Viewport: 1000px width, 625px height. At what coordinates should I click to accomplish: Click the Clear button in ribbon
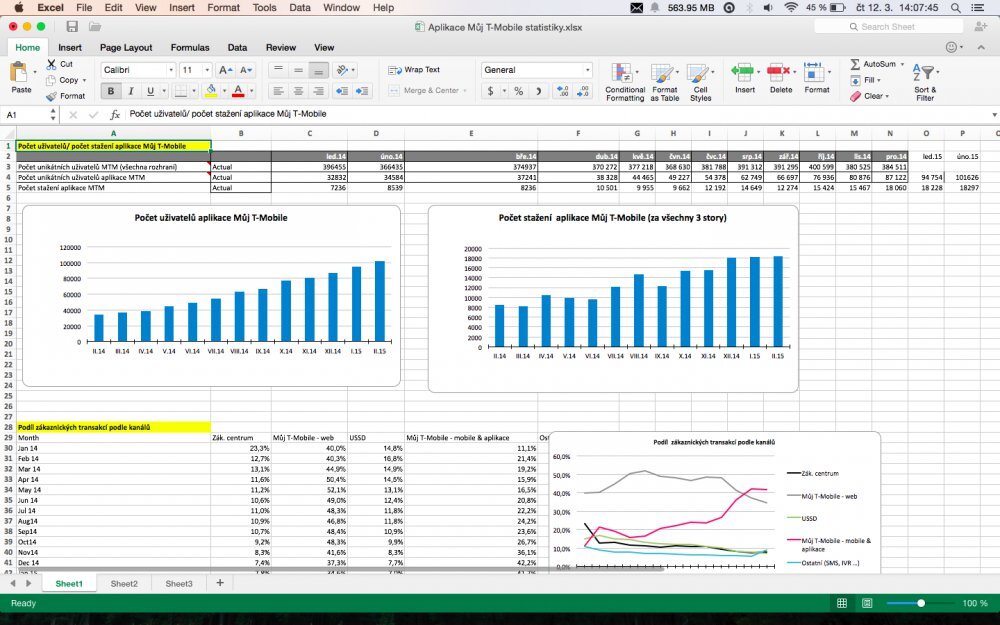(x=870, y=96)
